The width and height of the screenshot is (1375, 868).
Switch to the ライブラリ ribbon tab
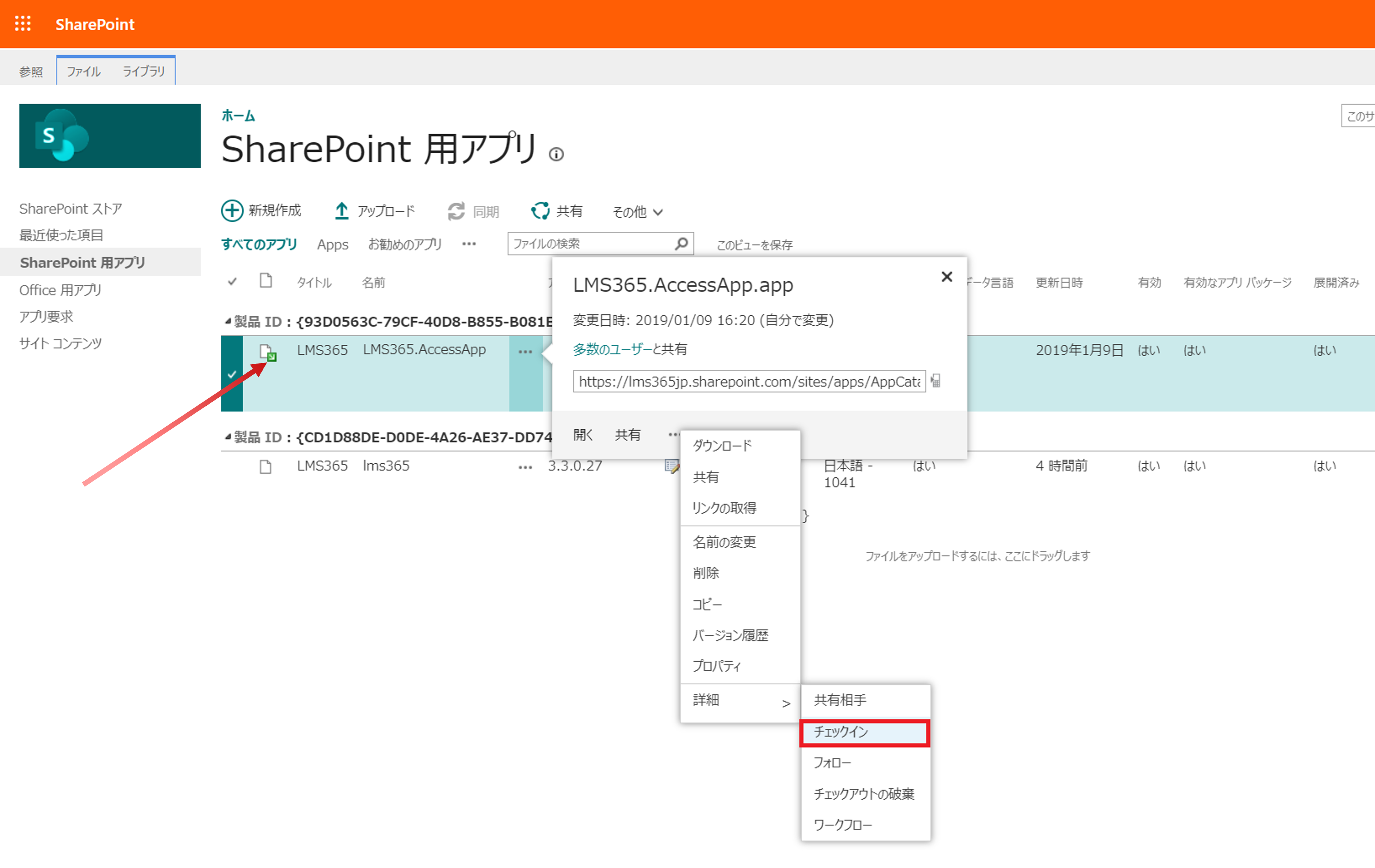point(144,71)
